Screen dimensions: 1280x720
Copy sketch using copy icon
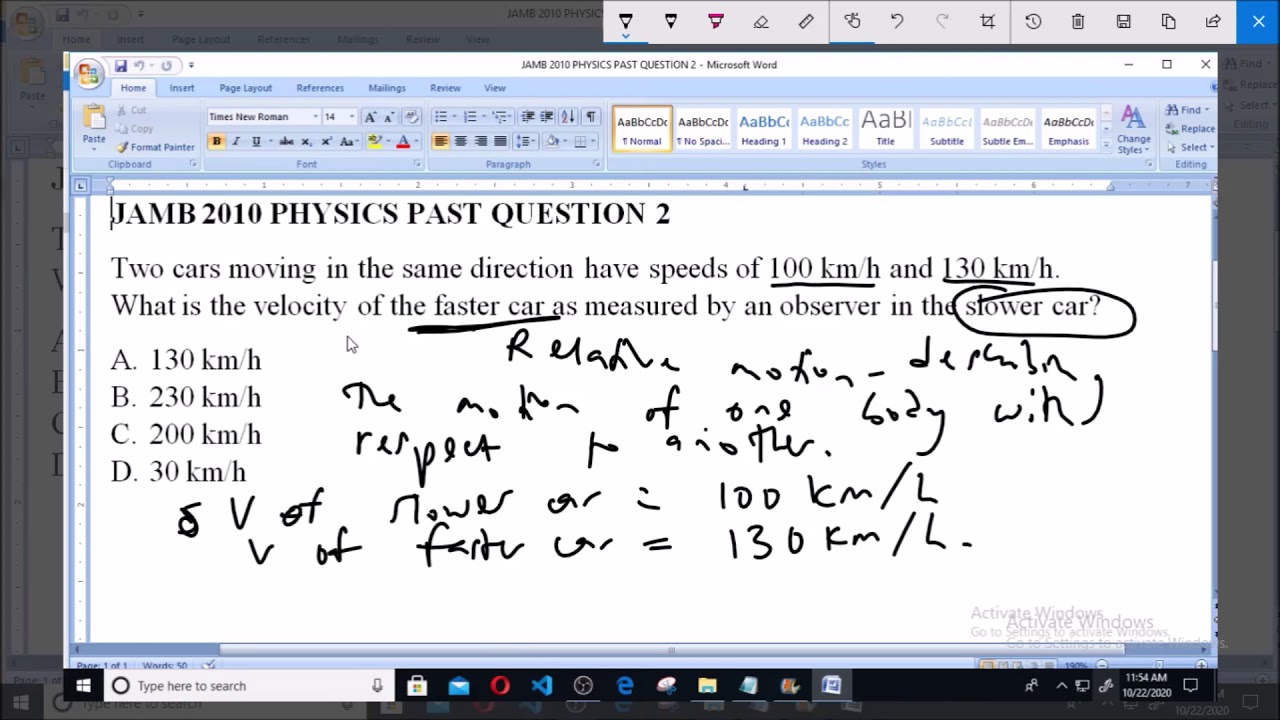pos(1168,21)
